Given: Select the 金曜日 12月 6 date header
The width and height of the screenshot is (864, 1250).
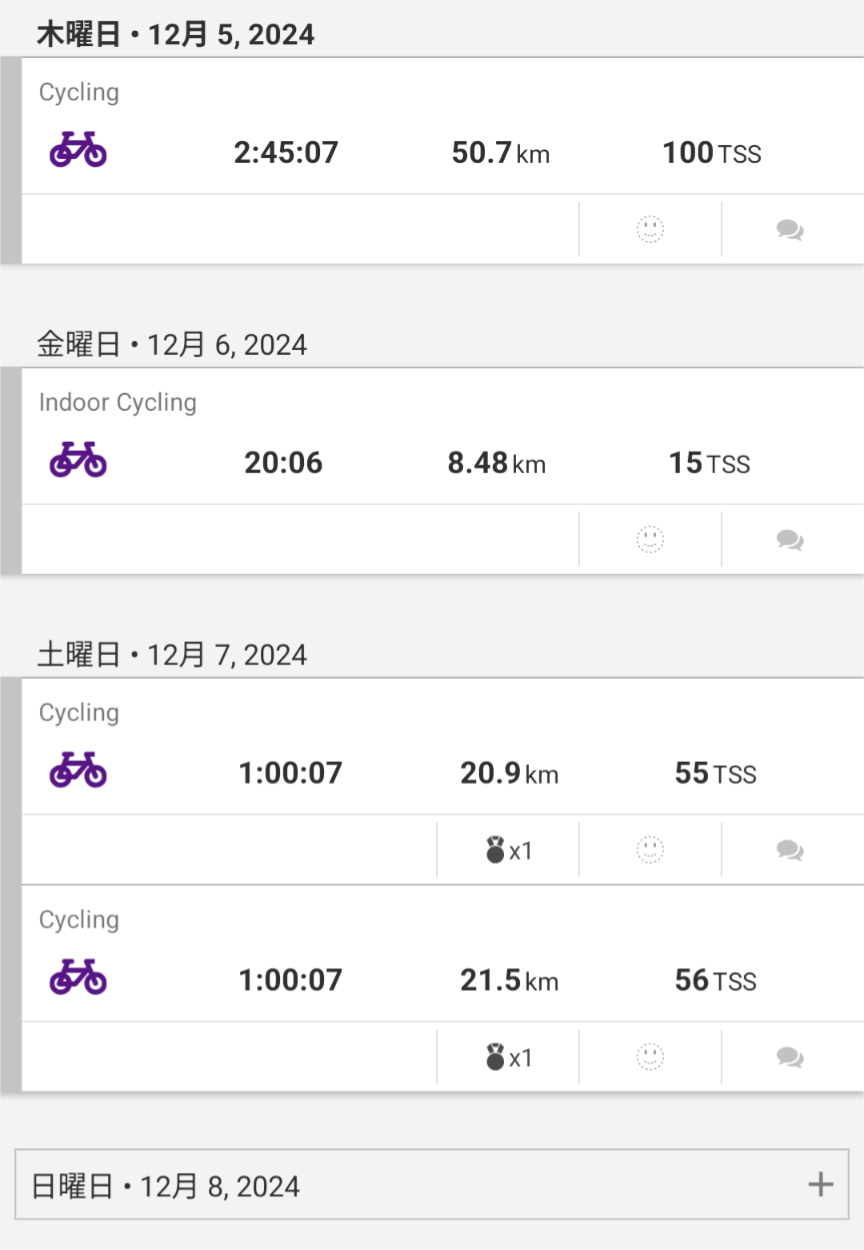Looking at the screenshot, I should point(172,345).
